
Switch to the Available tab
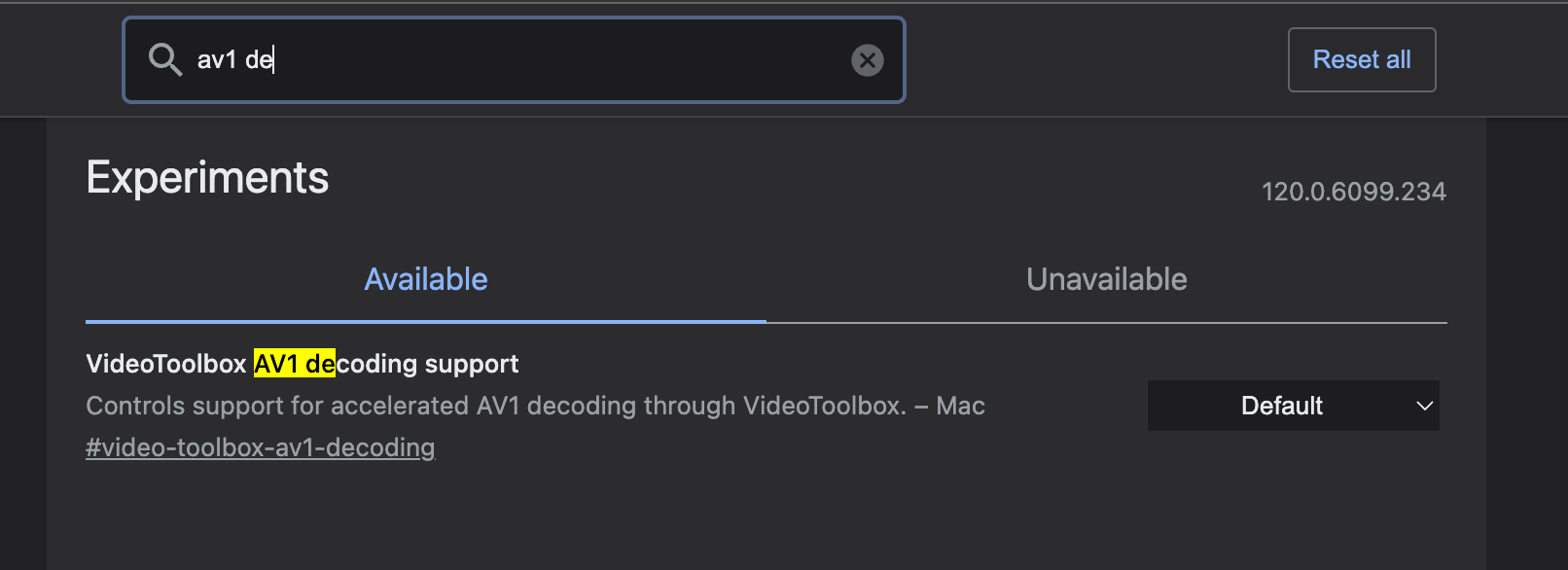click(426, 280)
